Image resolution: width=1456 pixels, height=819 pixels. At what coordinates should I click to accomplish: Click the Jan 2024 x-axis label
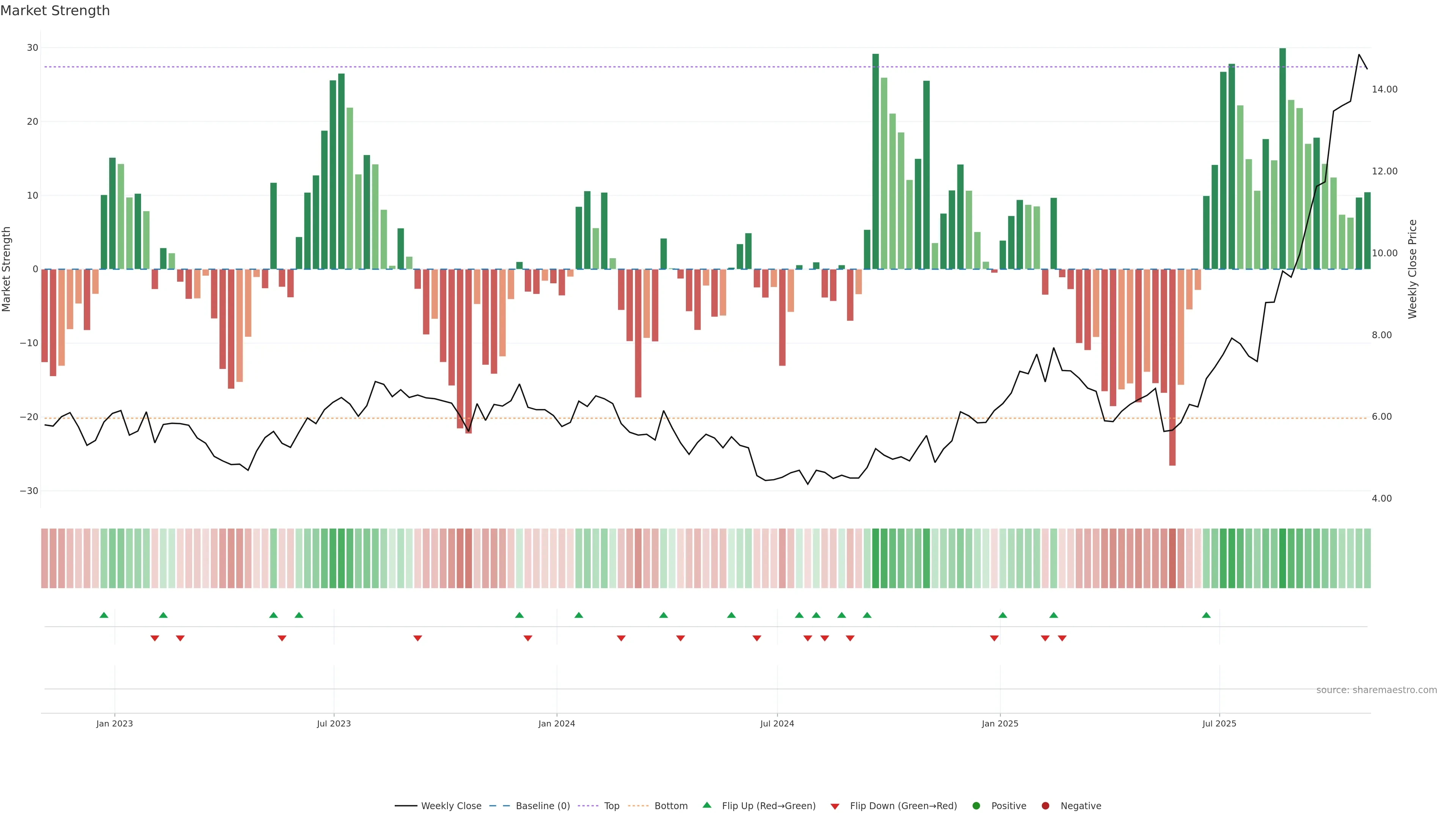pos(557,723)
